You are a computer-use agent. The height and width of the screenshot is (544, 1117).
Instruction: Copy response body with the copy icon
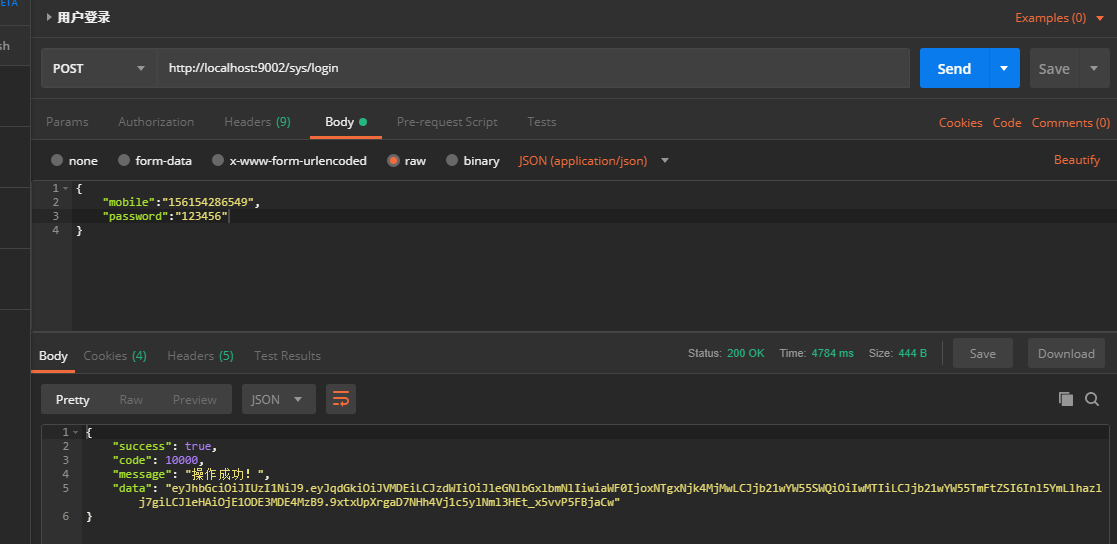[1065, 399]
